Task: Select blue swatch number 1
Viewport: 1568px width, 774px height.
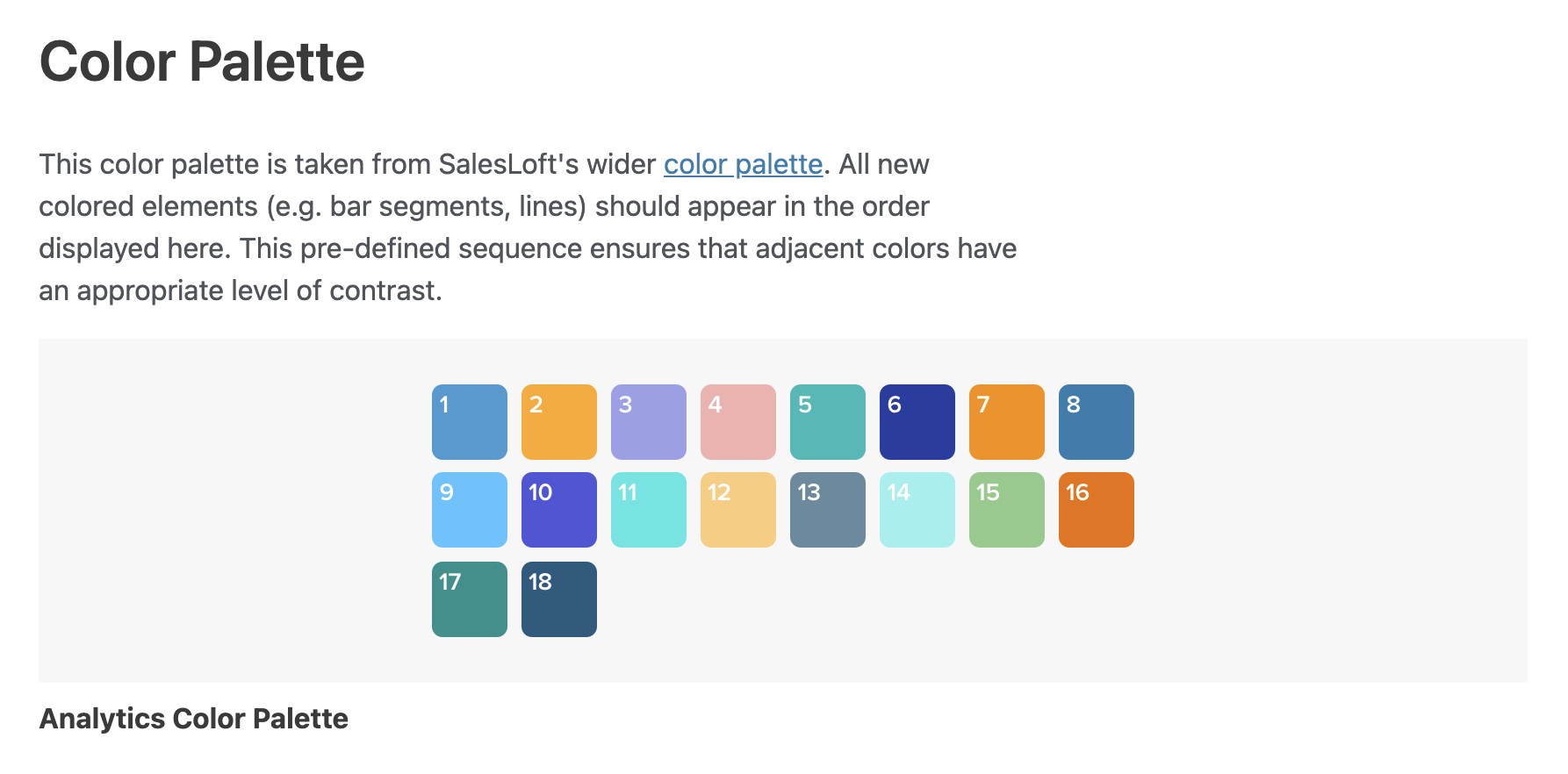Action: pyautogui.click(x=470, y=422)
